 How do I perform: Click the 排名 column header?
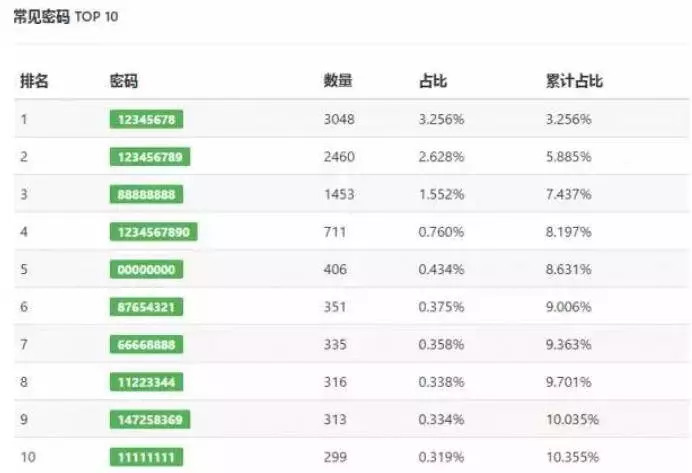(x=34, y=81)
